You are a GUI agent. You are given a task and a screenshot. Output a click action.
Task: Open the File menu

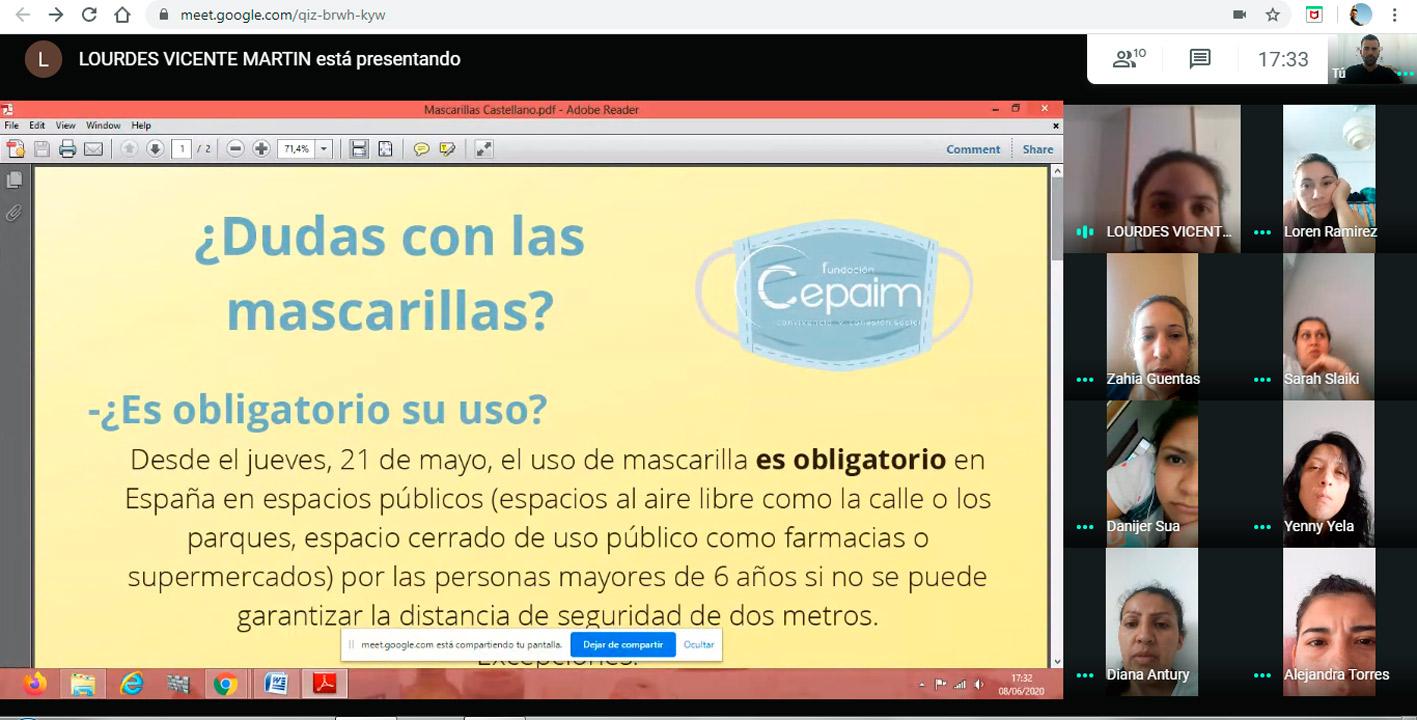pyautogui.click(x=11, y=125)
